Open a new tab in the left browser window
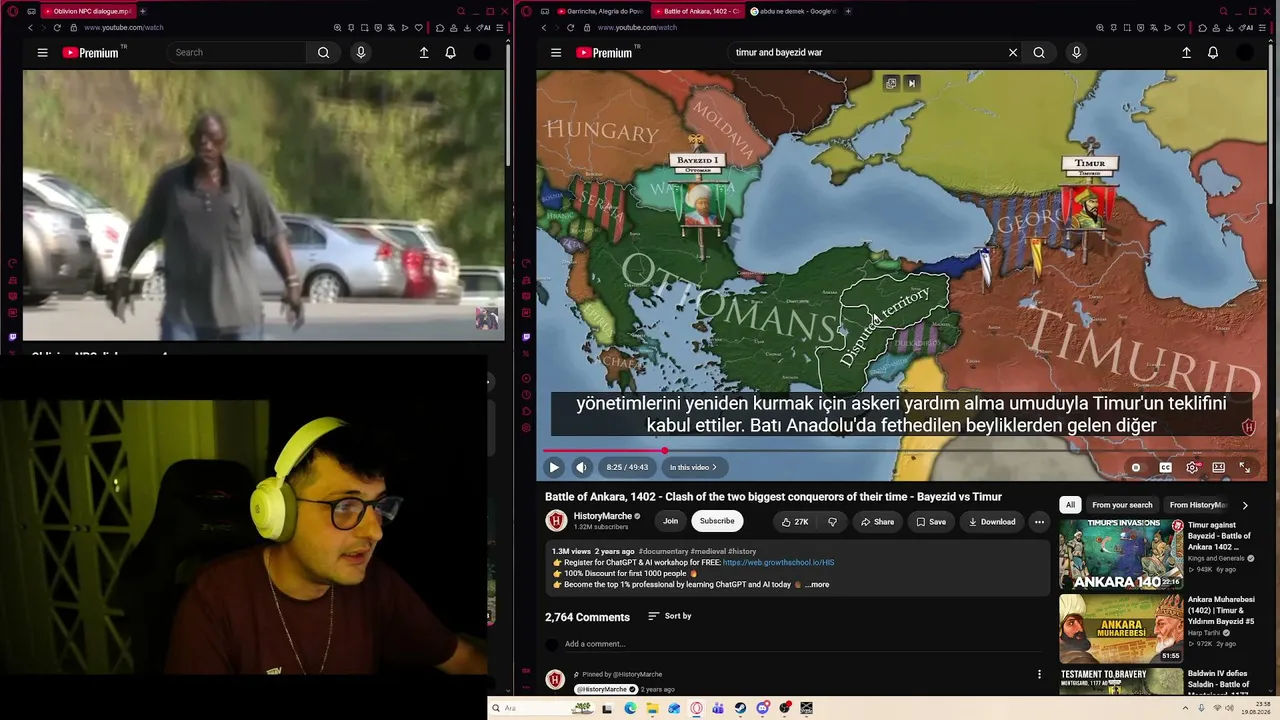 click(x=142, y=11)
